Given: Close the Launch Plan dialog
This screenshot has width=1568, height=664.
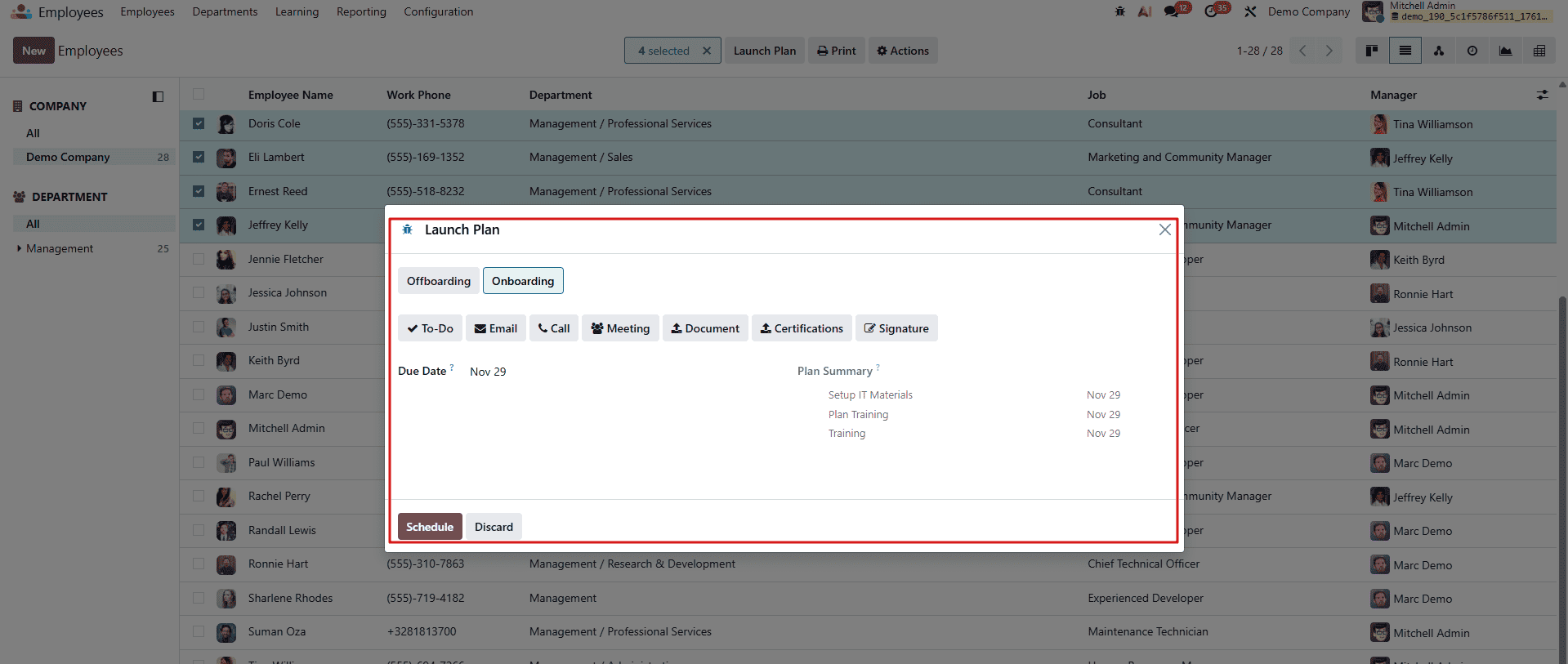Looking at the screenshot, I should pyautogui.click(x=1165, y=230).
